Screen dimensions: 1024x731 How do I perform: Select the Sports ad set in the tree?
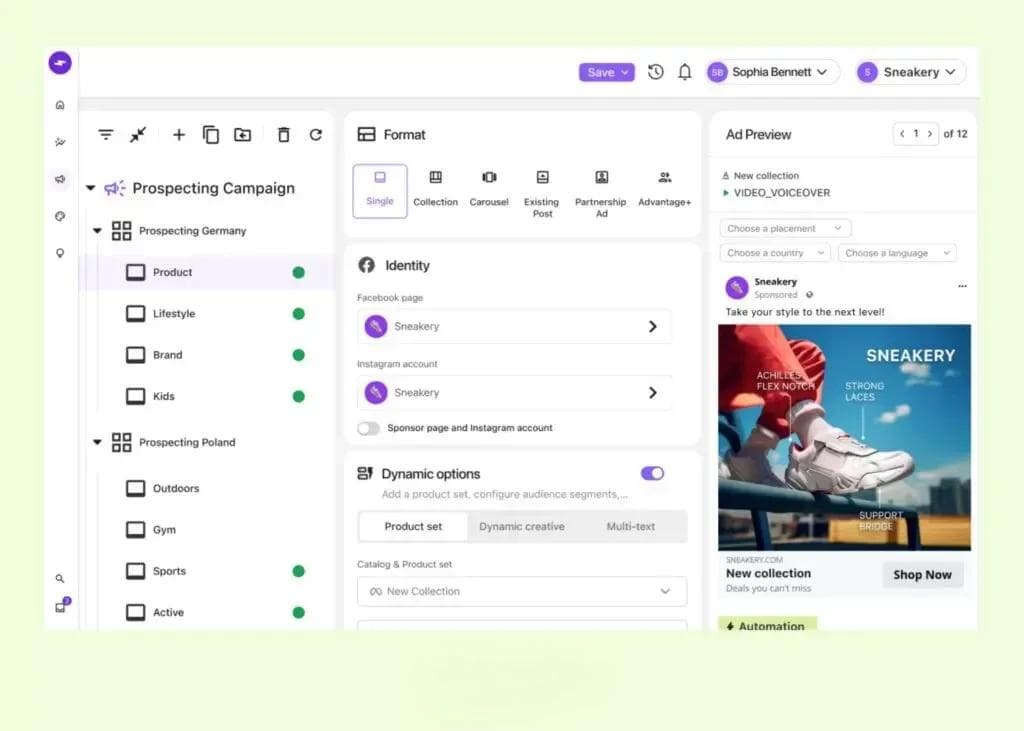(167, 571)
